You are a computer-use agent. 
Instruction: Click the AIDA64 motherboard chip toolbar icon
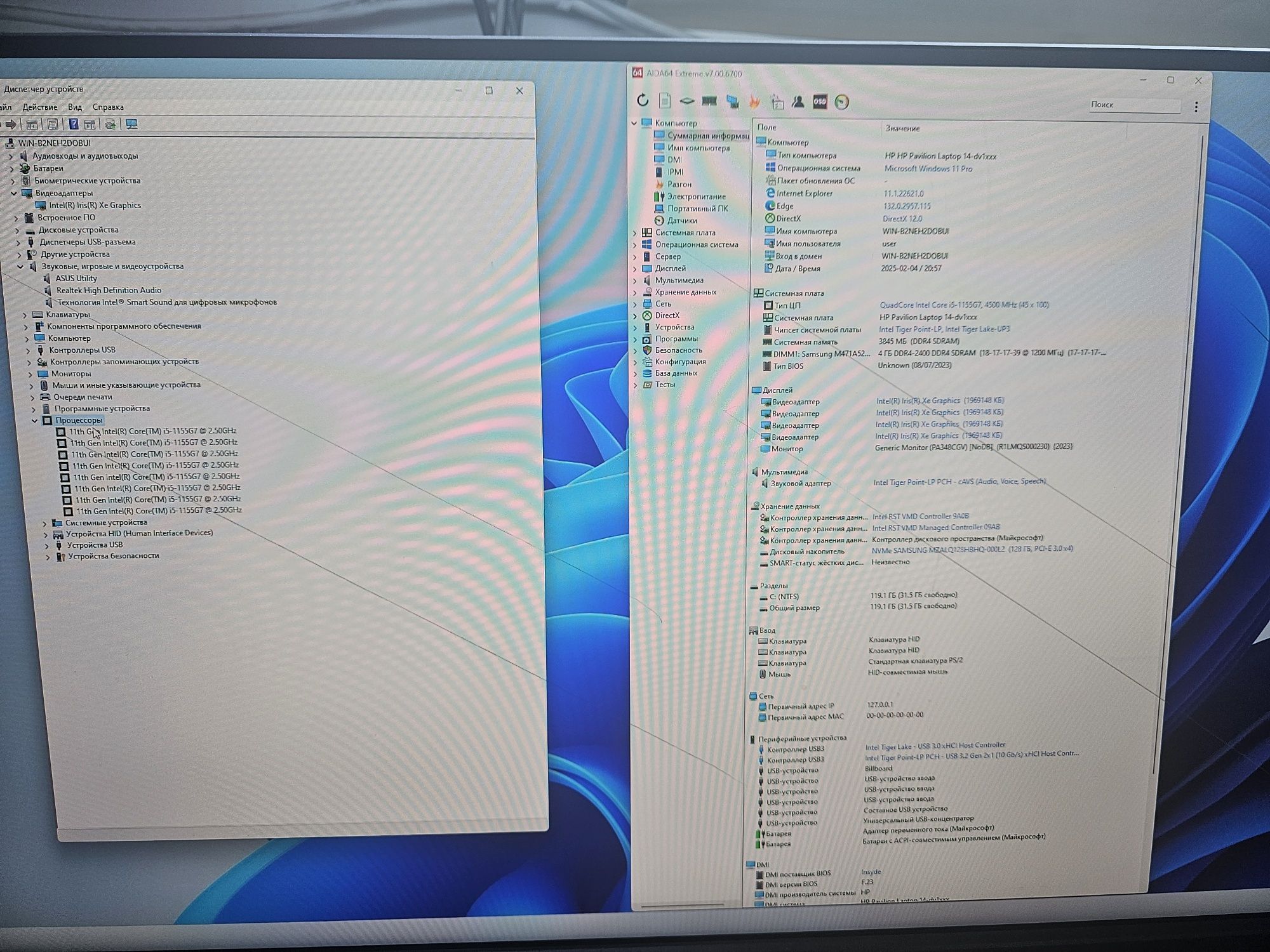[686, 101]
